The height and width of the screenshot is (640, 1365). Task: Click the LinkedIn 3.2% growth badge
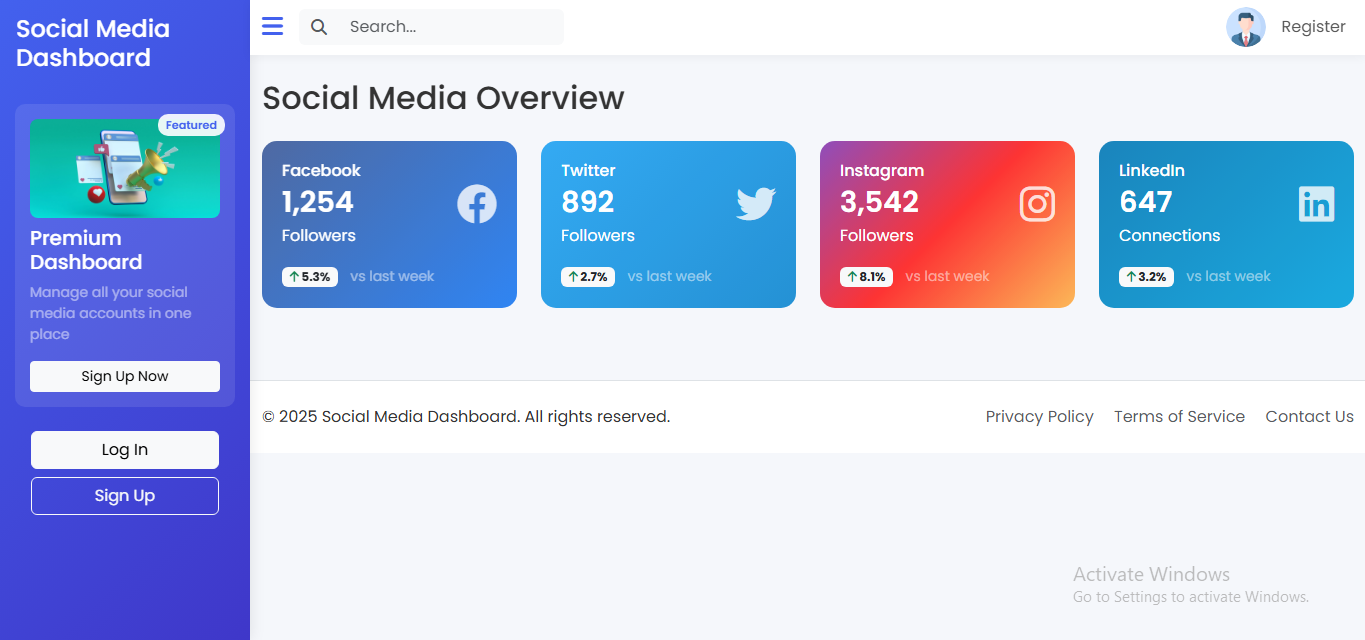coord(1146,277)
